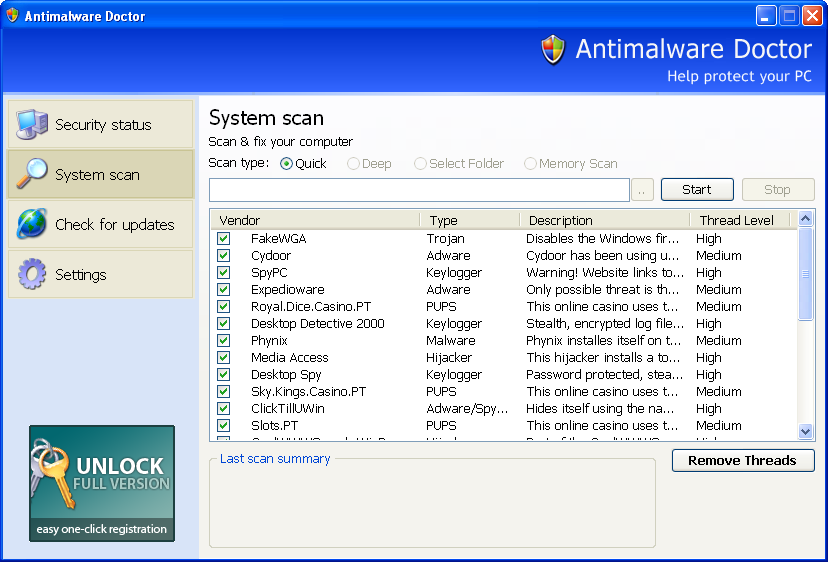Sort by the Type column header
828x562 pixels.
pos(469,220)
